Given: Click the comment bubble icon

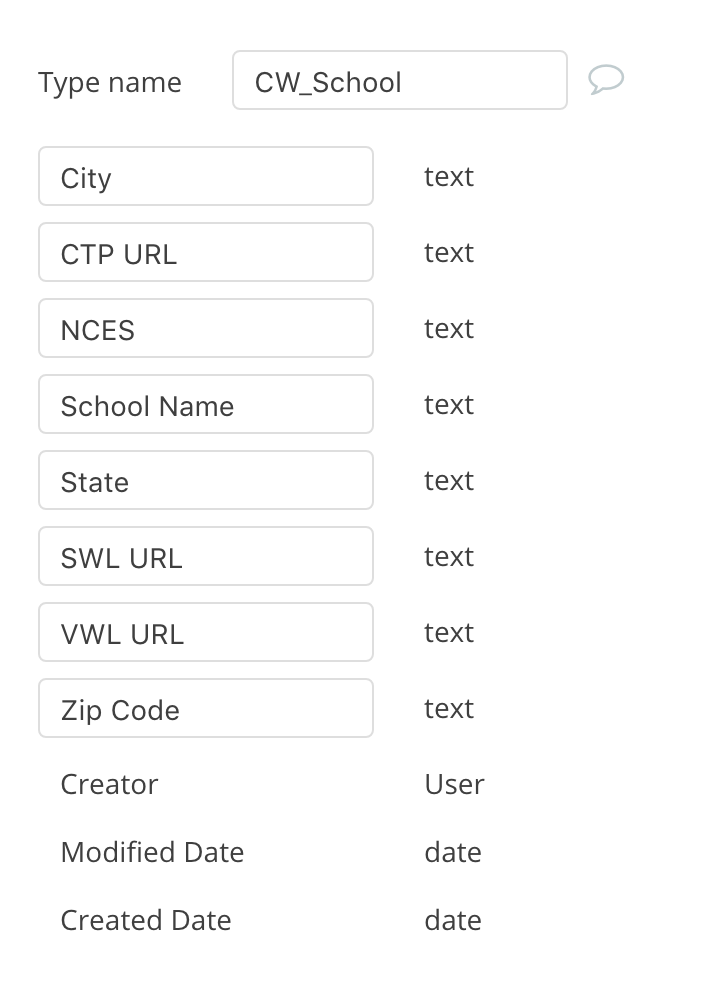Looking at the screenshot, I should tap(606, 80).
